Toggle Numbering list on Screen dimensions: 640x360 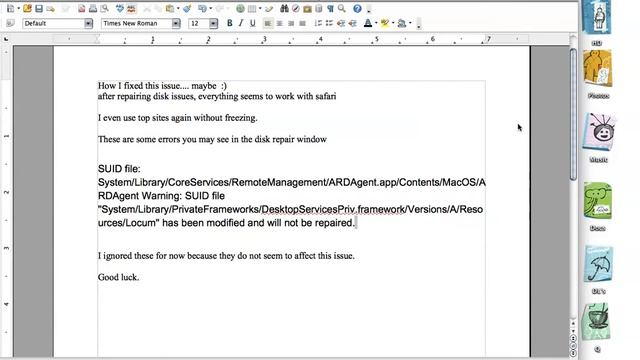[x=318, y=23]
